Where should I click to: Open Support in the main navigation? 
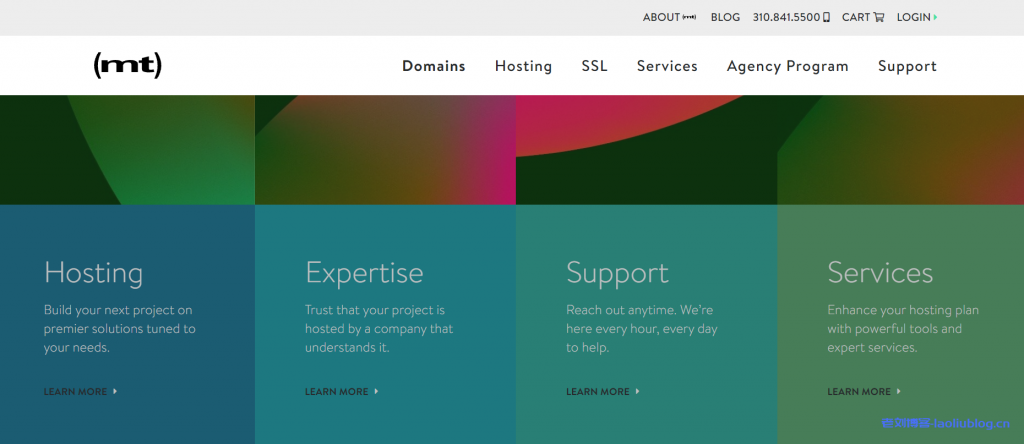[x=907, y=66]
